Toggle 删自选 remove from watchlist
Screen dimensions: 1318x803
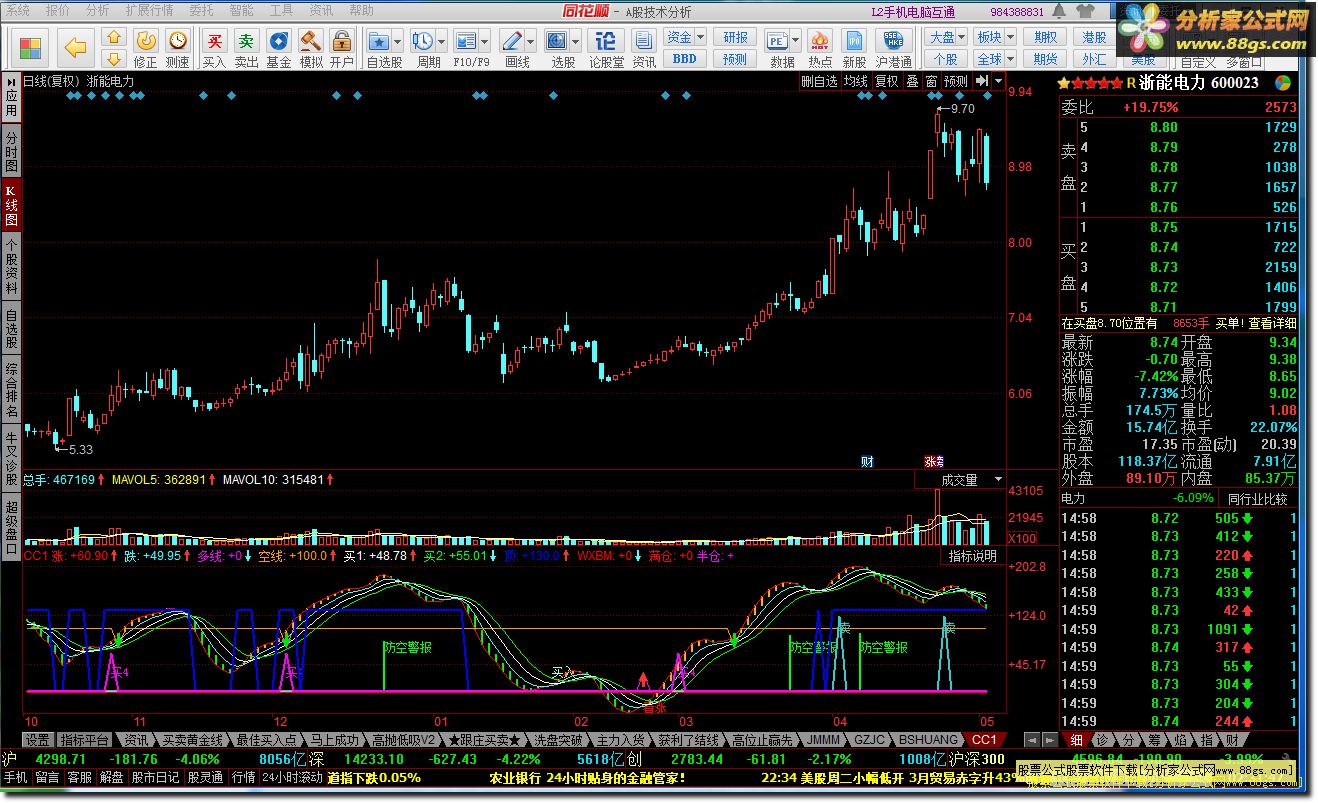tap(819, 81)
